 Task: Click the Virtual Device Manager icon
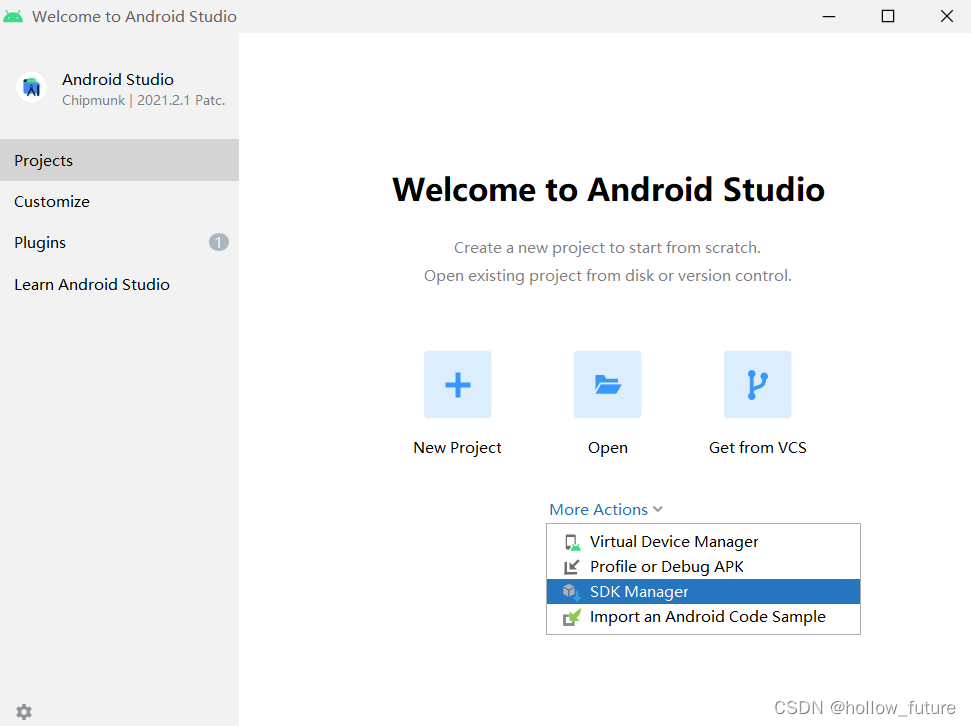point(572,543)
